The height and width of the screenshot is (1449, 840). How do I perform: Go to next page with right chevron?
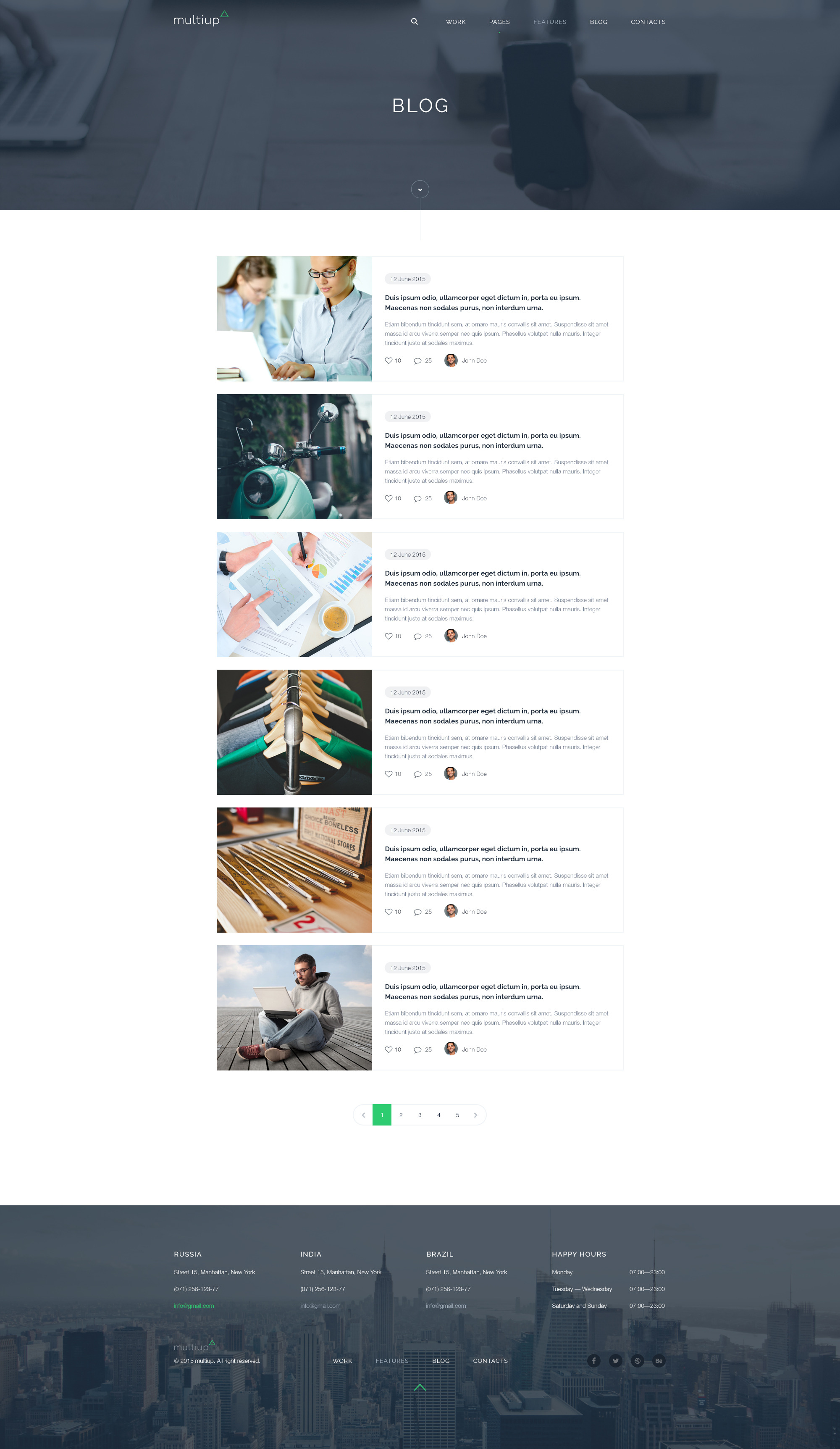click(475, 1115)
